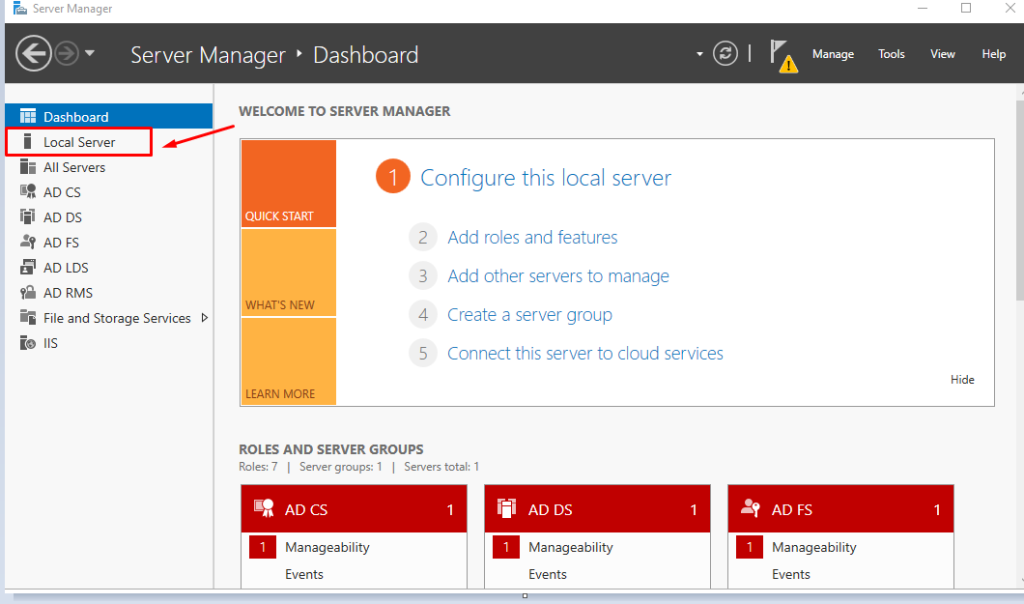The width and height of the screenshot is (1024, 604).
Task: Click the back navigation arrow icon
Action: pos(33,54)
